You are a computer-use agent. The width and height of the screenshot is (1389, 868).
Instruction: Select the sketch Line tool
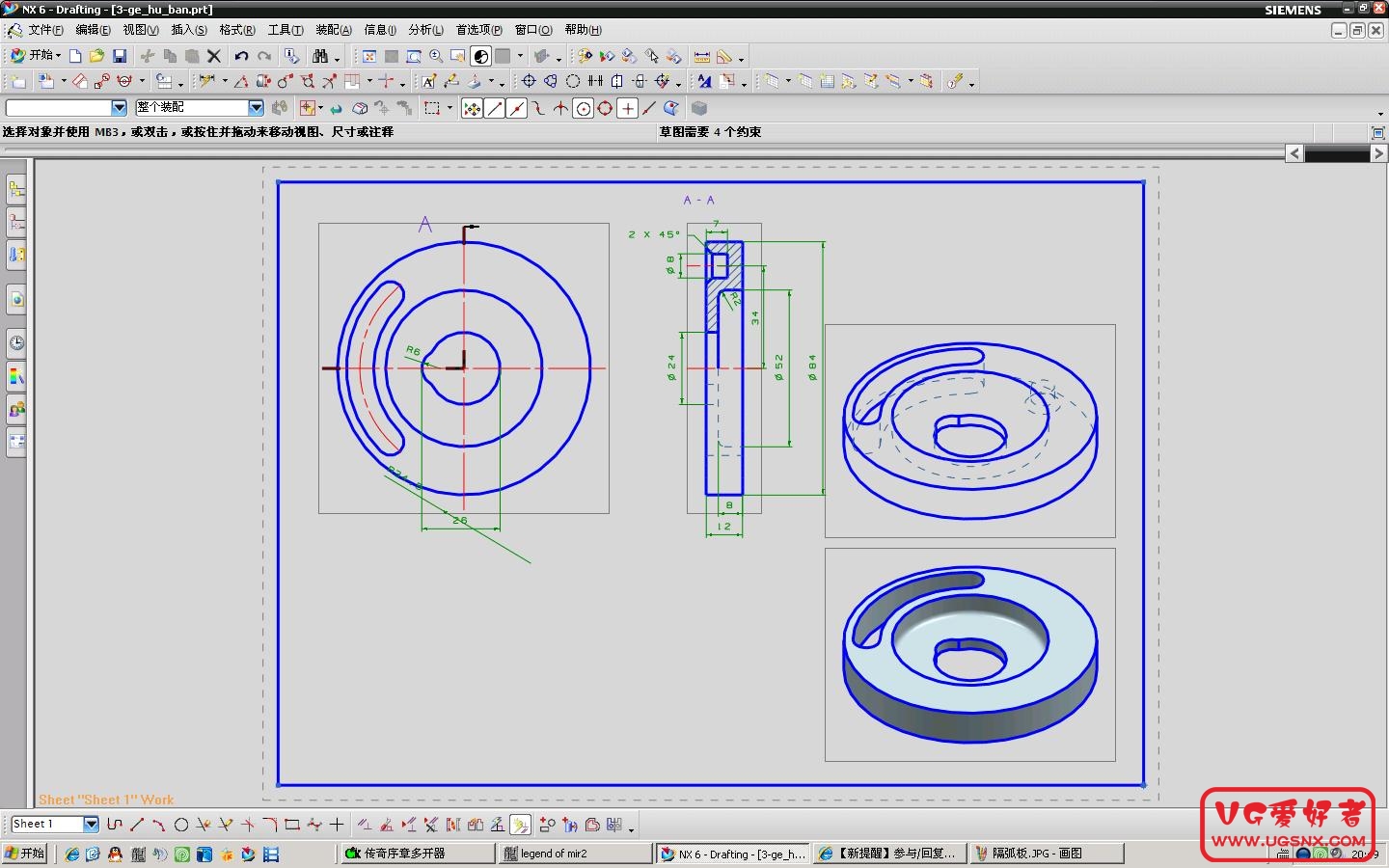coord(137,825)
